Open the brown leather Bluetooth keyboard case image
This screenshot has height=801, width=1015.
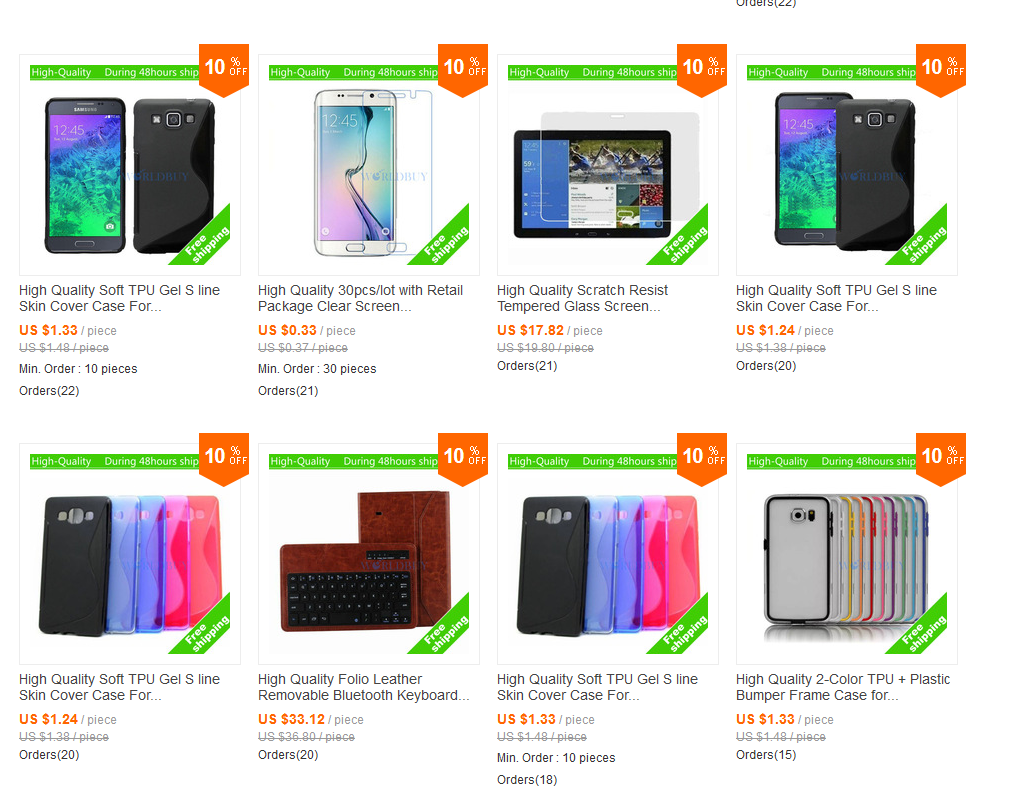(368, 554)
